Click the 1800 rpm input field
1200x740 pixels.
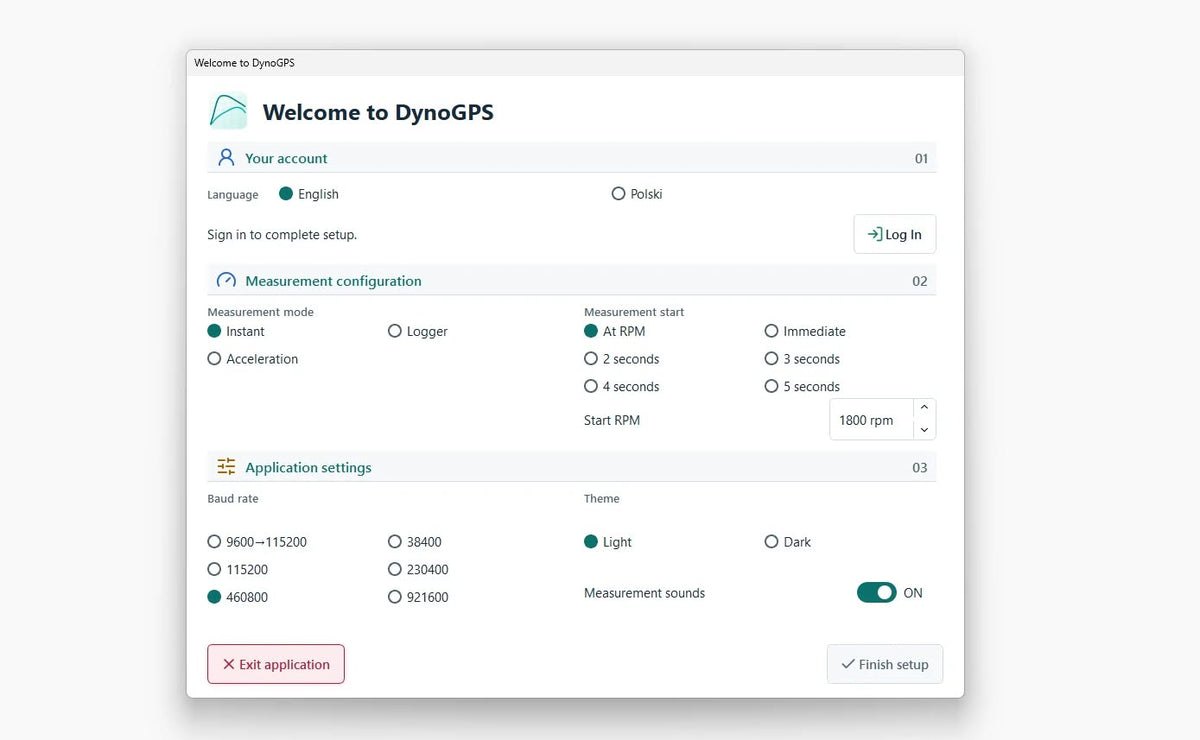871,420
